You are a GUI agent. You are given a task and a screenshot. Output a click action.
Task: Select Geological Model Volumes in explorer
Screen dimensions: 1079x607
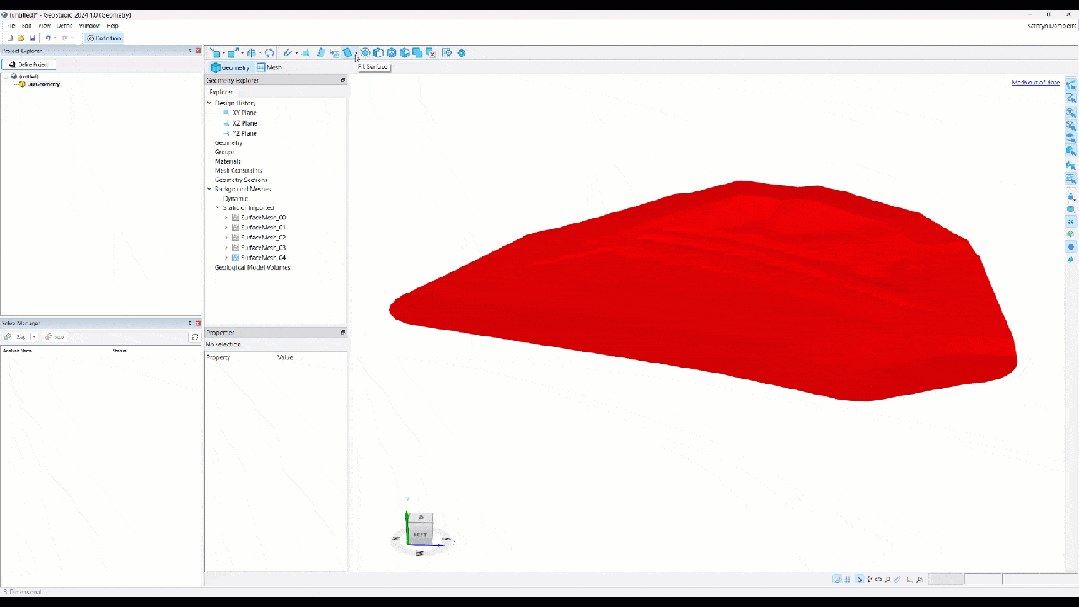pyautogui.click(x=252, y=268)
